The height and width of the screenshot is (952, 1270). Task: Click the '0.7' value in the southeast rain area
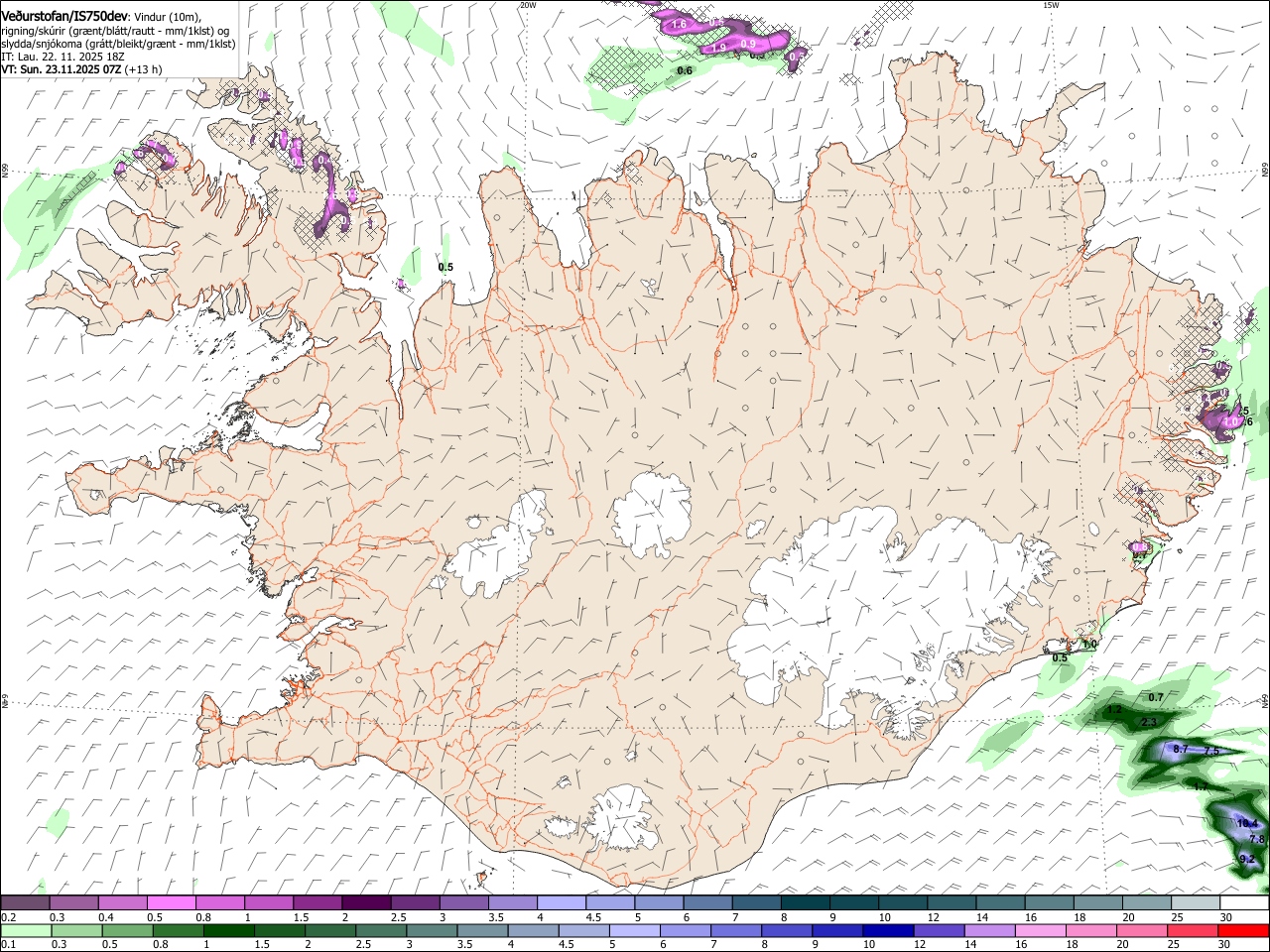(1156, 697)
